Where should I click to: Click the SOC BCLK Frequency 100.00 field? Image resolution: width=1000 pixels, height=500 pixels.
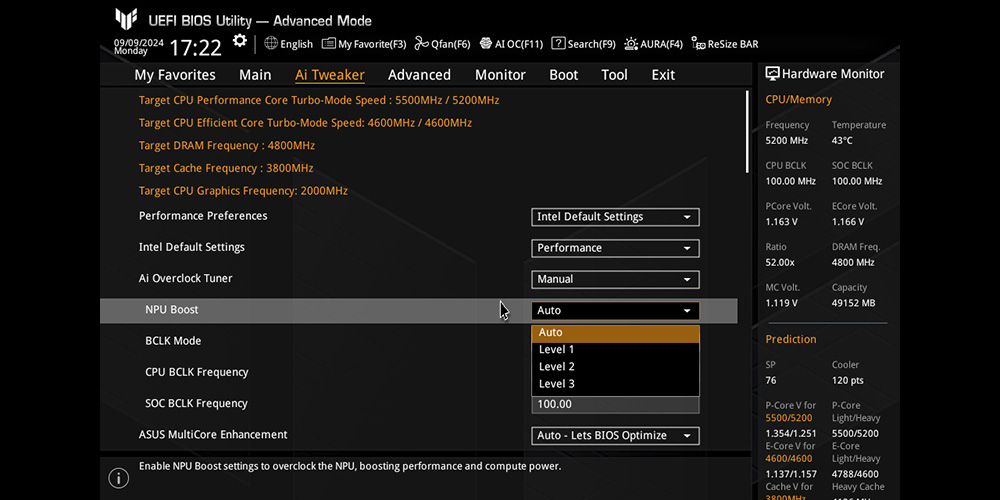click(615, 404)
